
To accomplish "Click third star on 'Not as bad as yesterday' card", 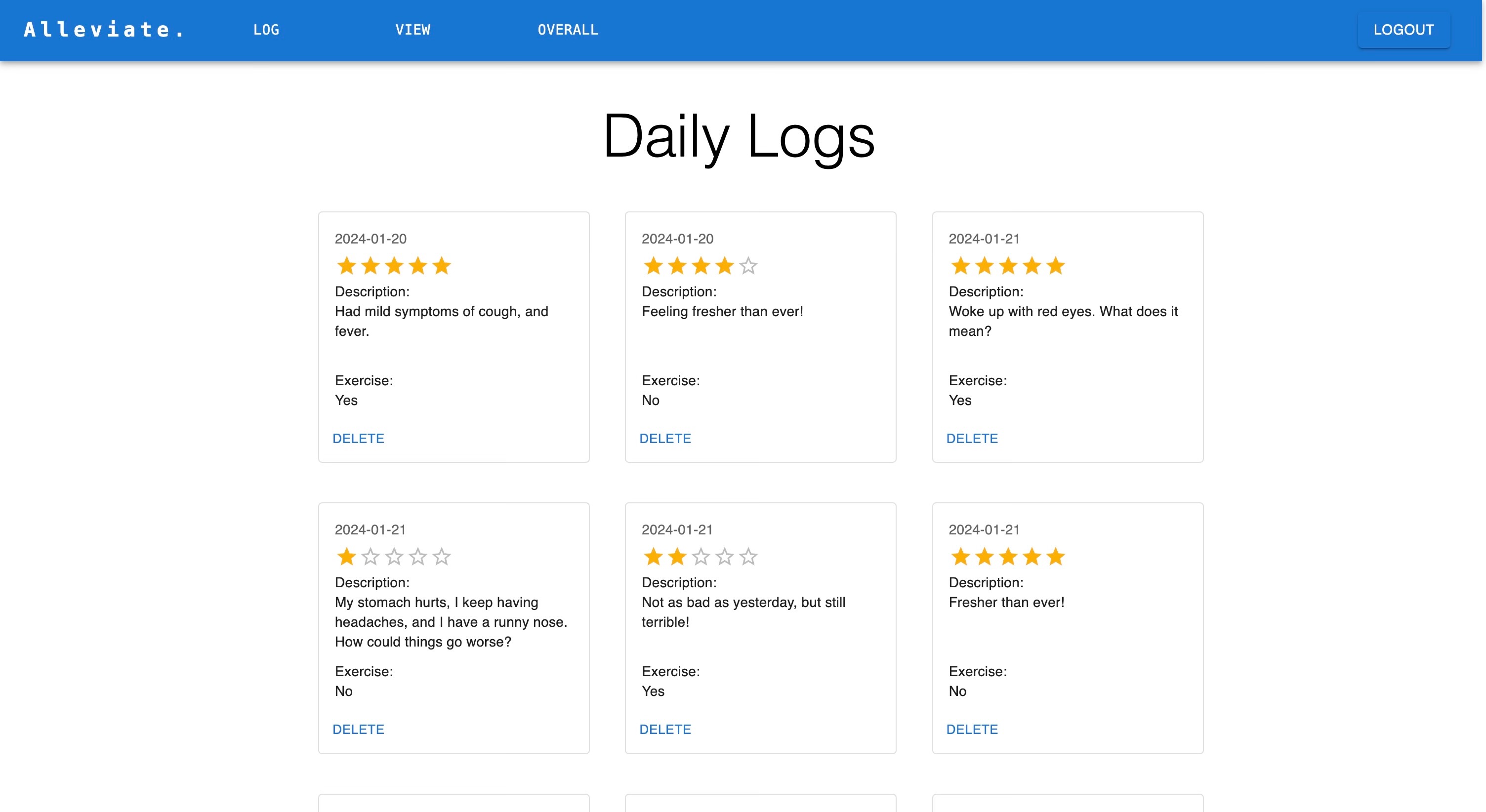I will [x=701, y=557].
